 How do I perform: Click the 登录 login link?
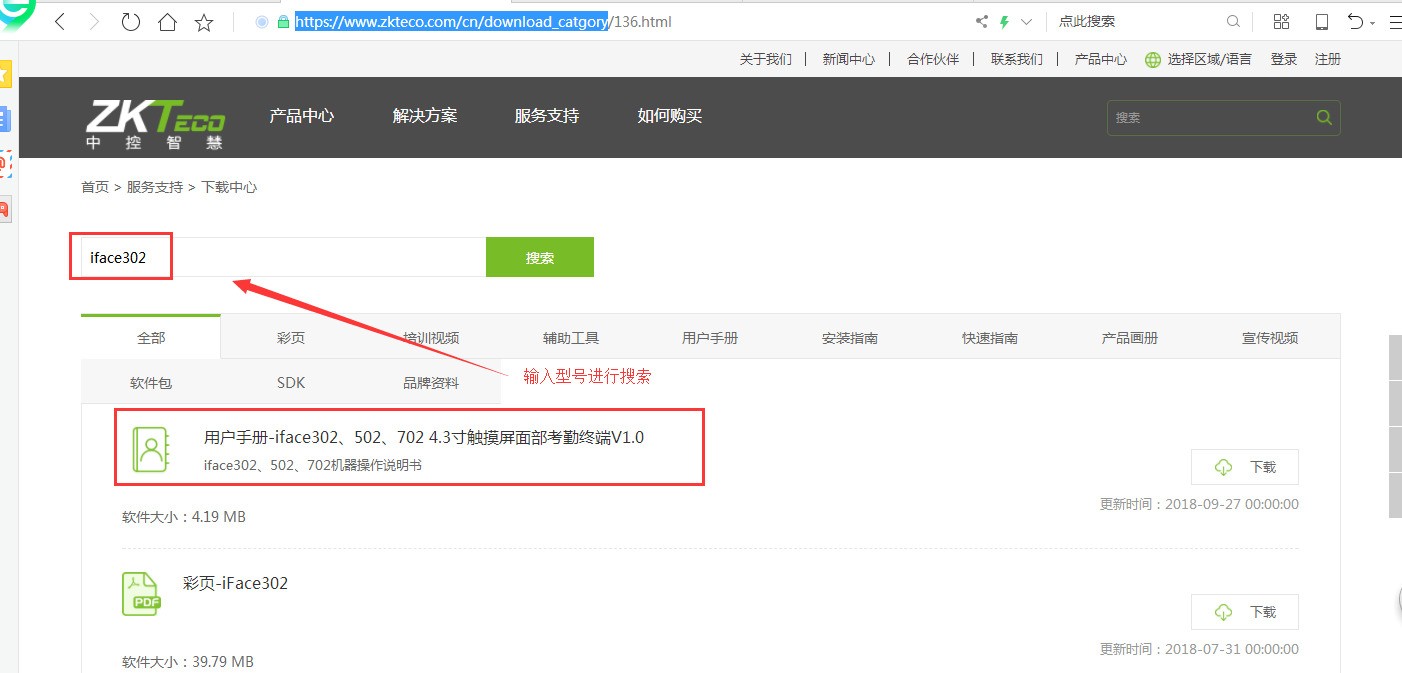pos(1283,59)
